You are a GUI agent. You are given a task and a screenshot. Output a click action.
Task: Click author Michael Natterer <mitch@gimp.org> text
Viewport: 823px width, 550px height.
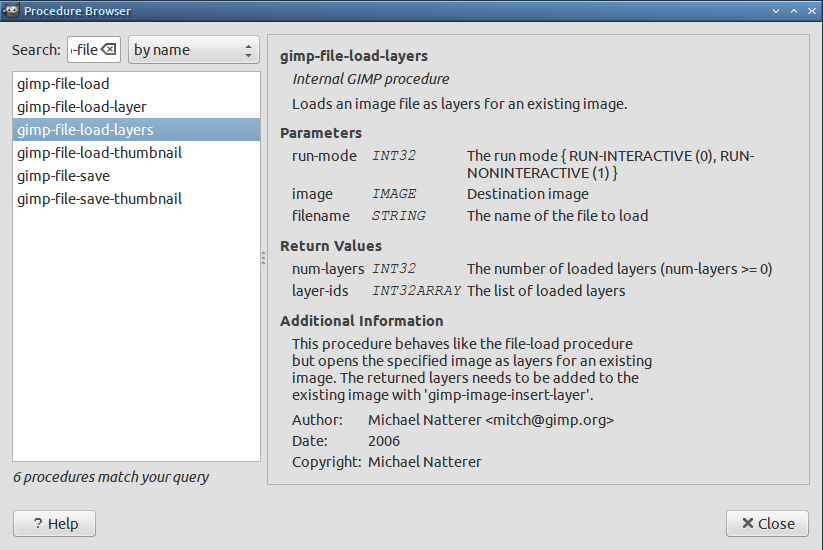[491, 420]
